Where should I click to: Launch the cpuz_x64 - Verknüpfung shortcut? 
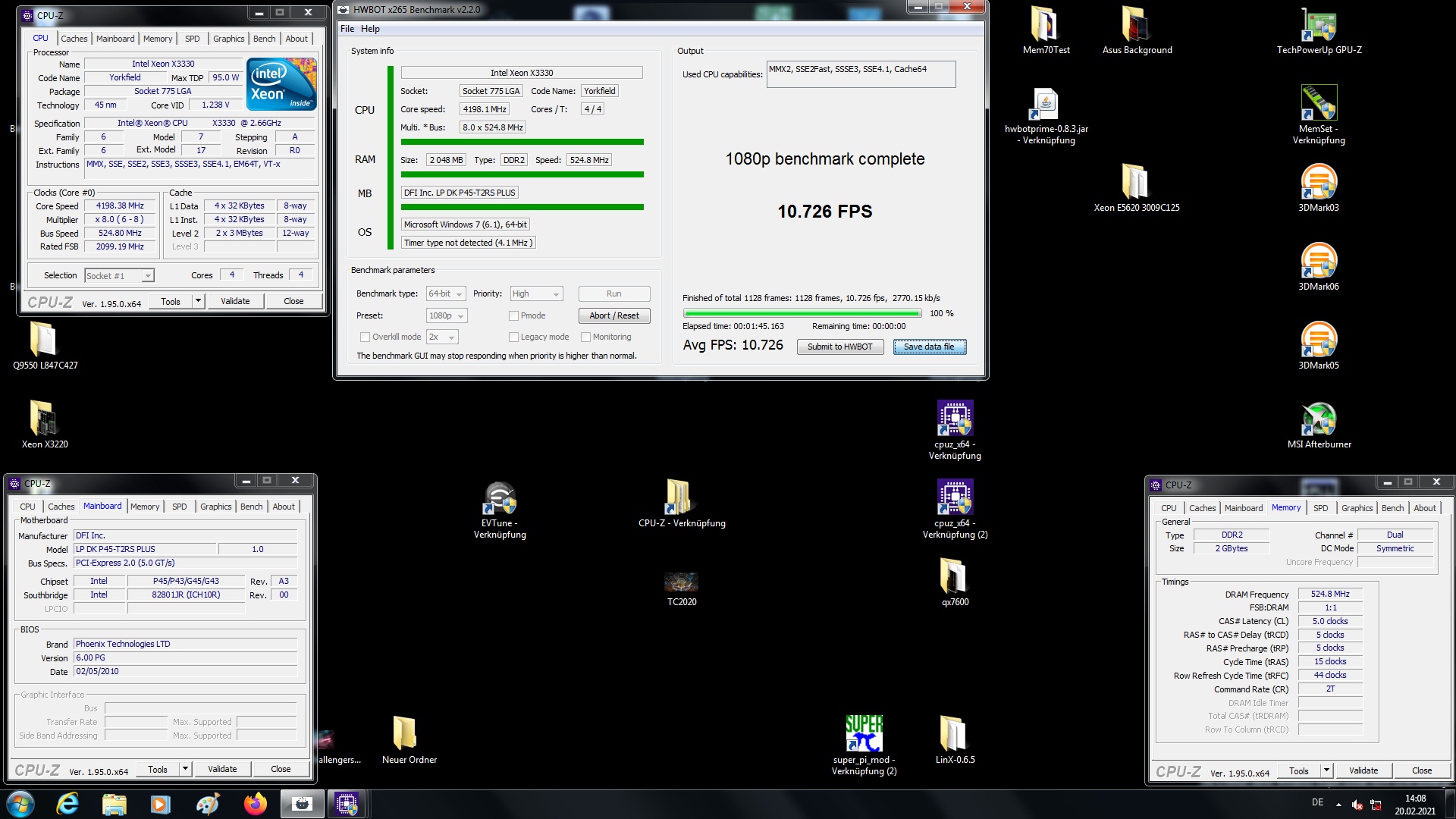[x=955, y=430]
